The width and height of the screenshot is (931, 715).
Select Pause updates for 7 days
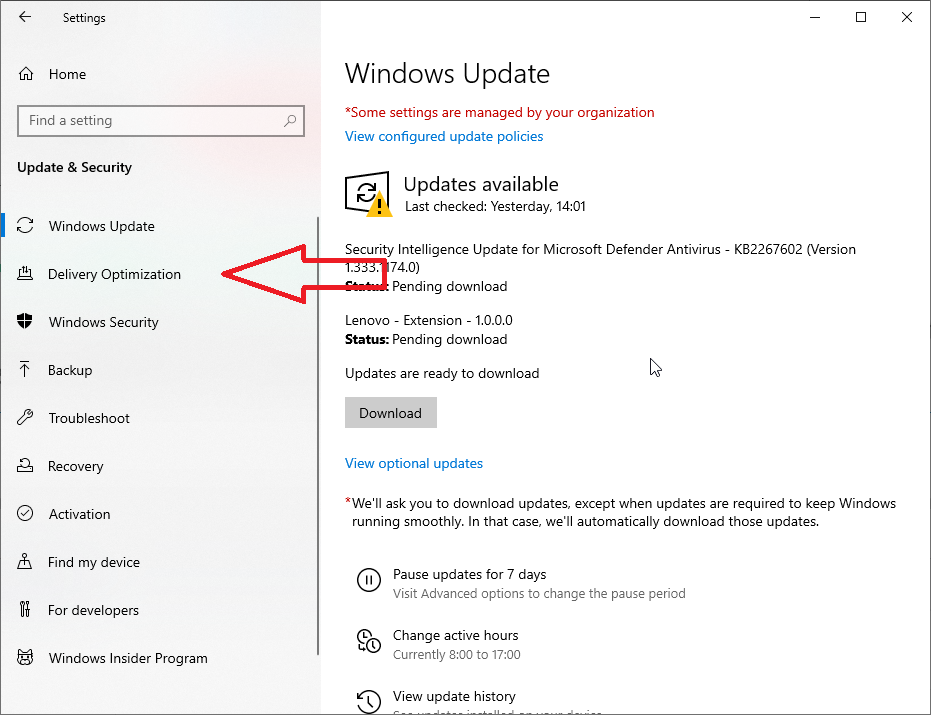(x=469, y=575)
